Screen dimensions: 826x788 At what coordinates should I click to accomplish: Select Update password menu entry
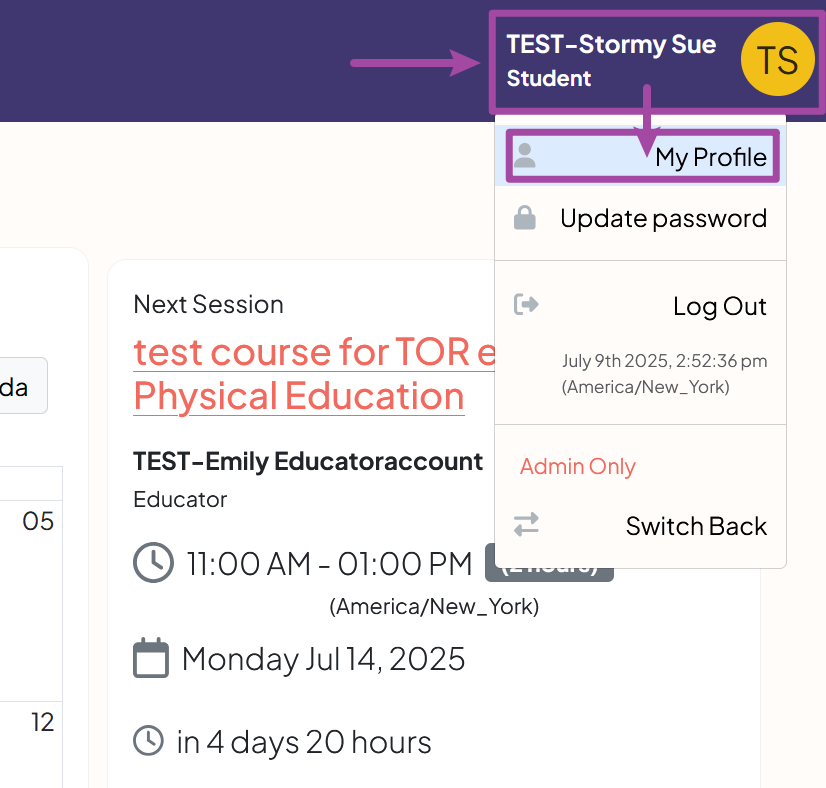tap(663, 218)
